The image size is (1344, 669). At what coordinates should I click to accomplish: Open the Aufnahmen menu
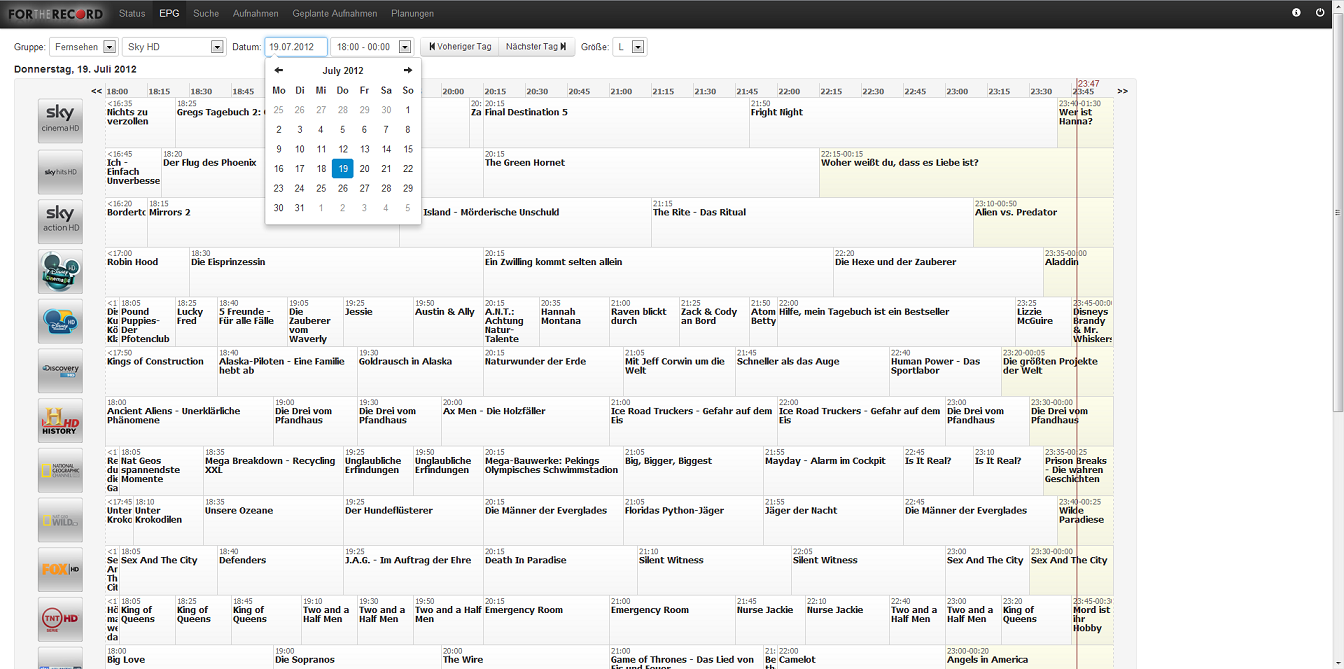point(256,14)
